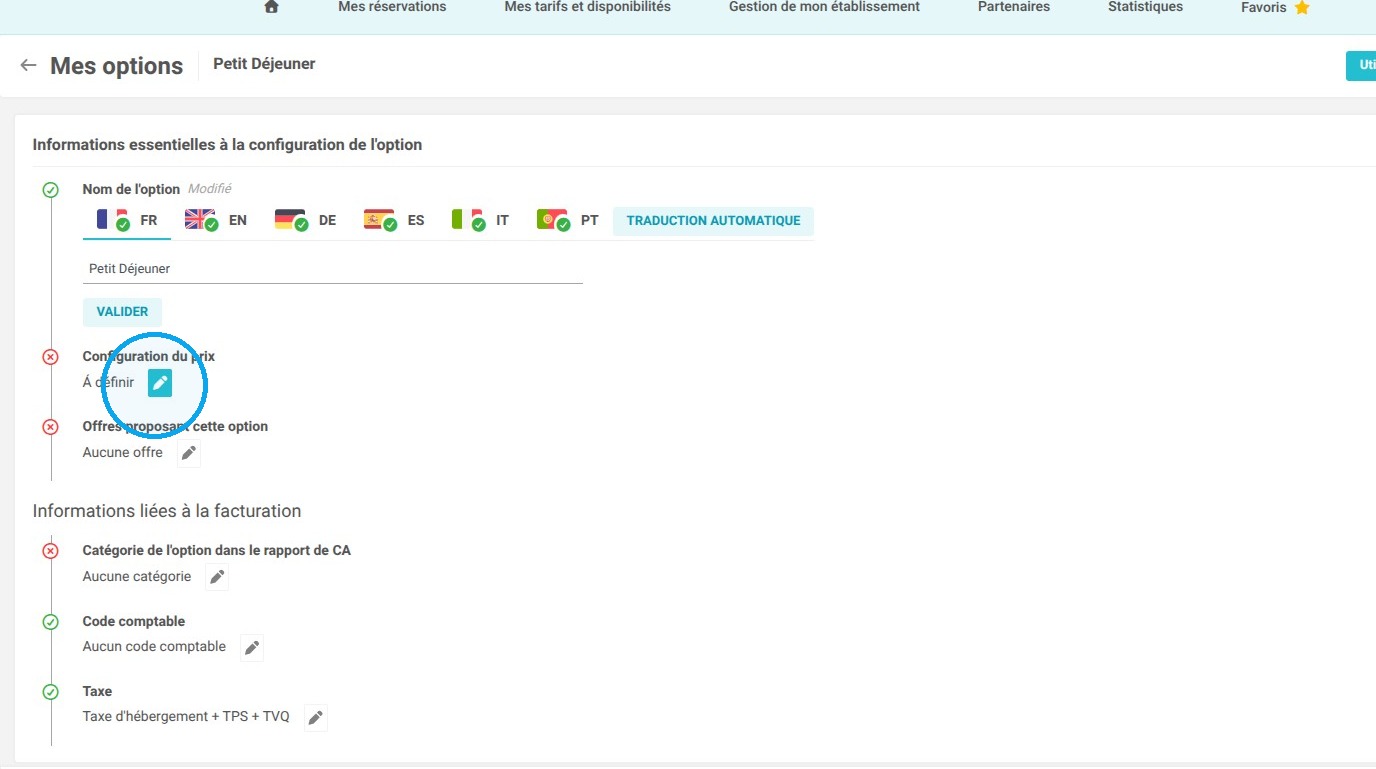Switch to the EN language tab
The image size is (1376, 769).
point(216,221)
